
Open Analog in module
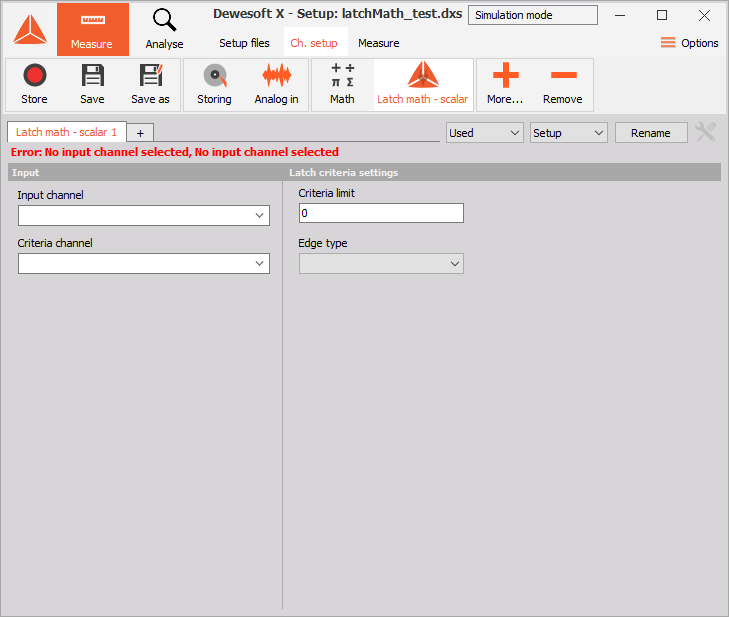277,85
